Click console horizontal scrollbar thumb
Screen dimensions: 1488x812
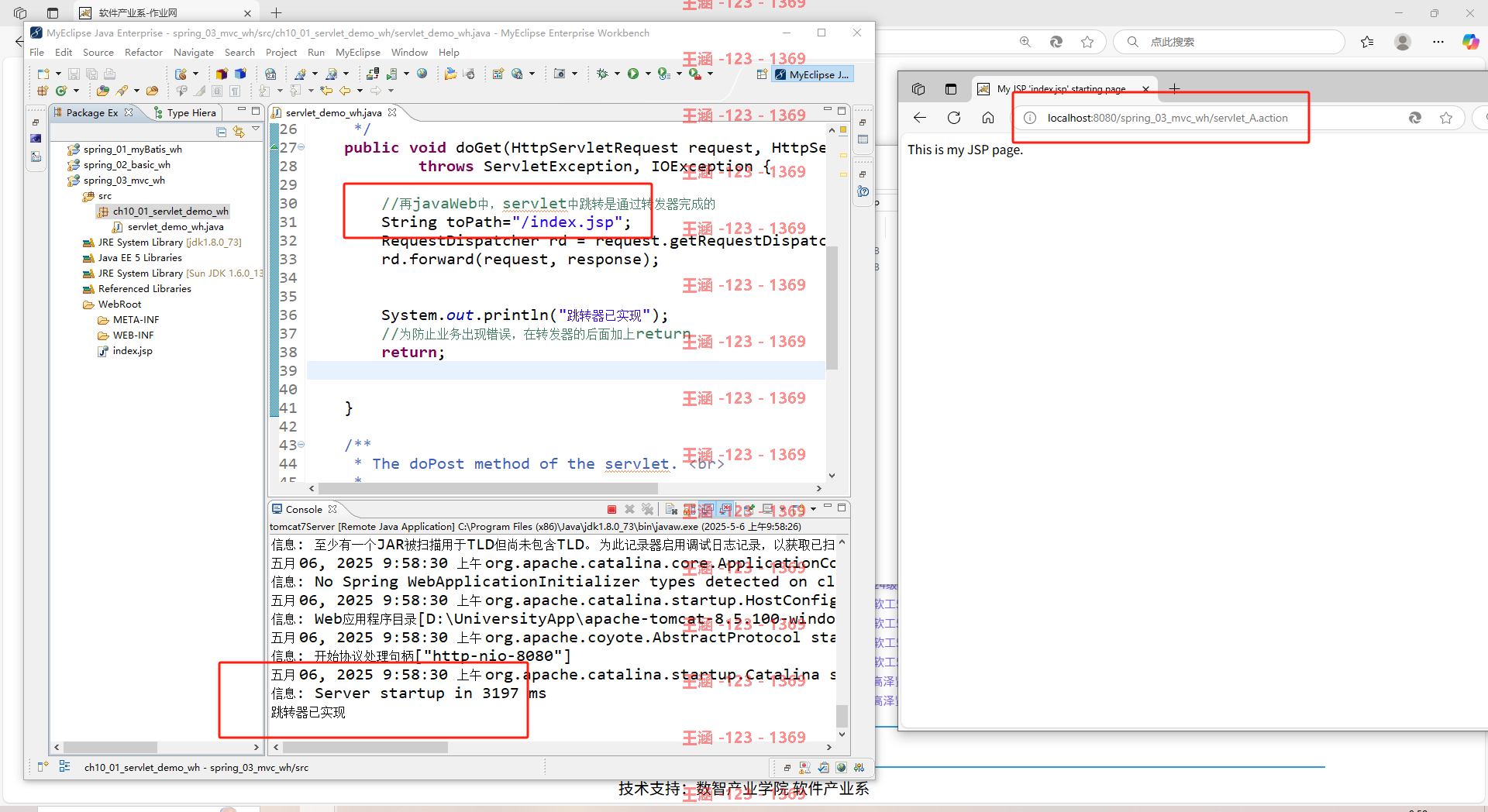[365, 747]
